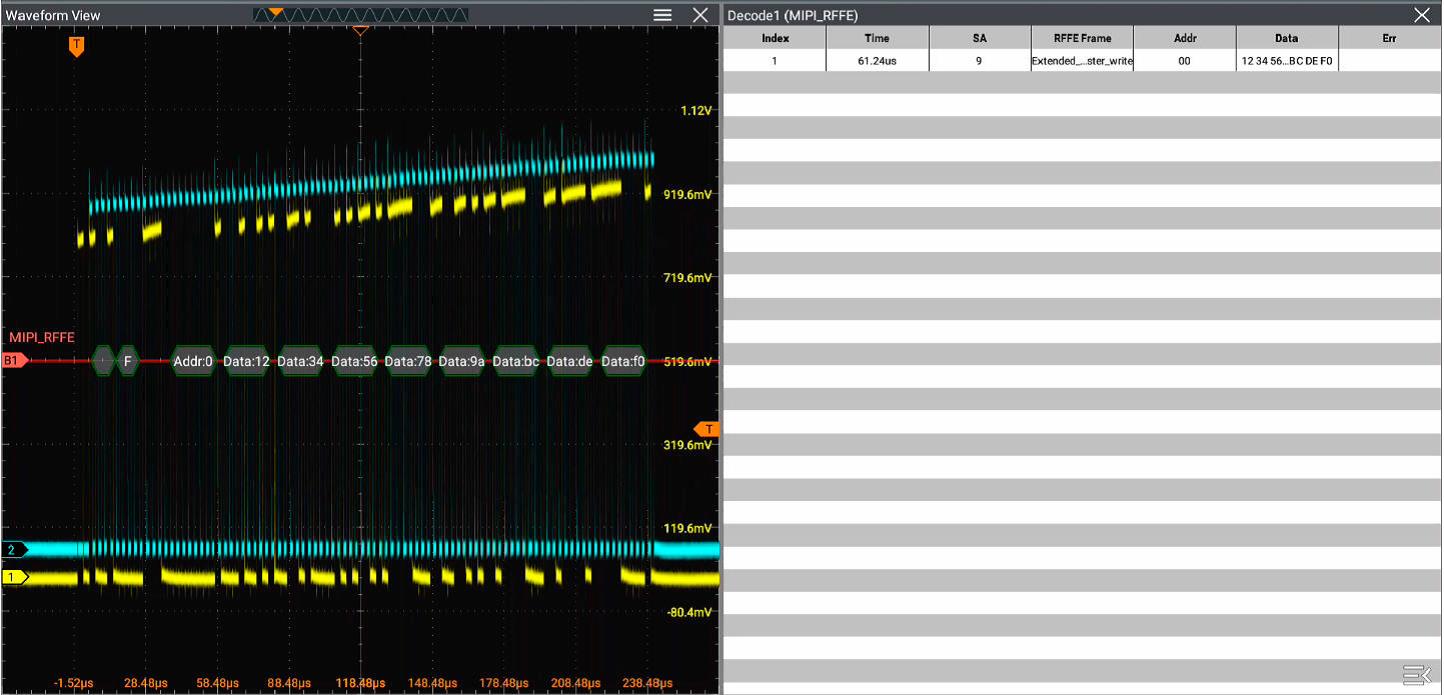Click the decode table options icon at bottom-right

[1416, 676]
